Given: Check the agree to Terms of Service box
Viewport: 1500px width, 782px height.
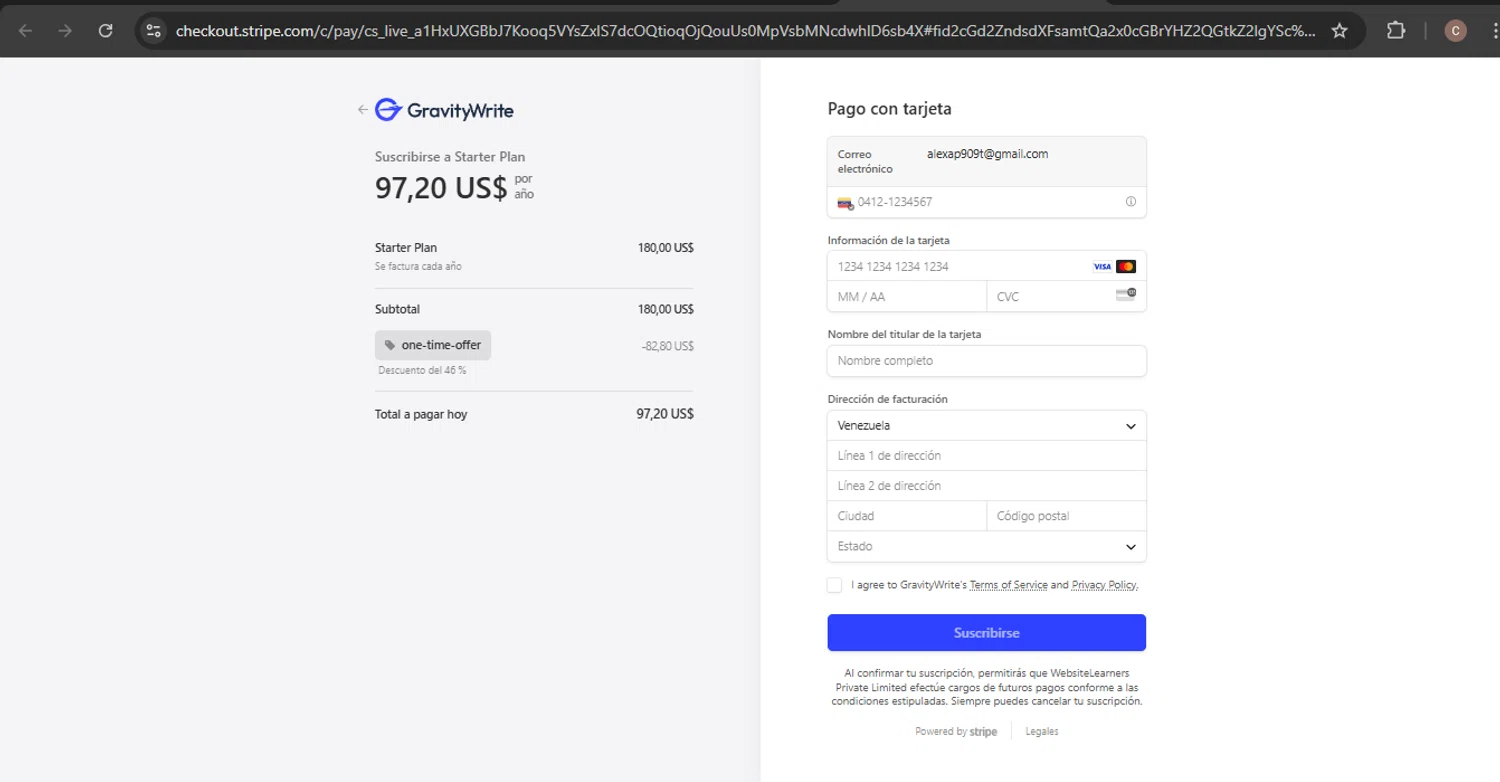Looking at the screenshot, I should coord(834,585).
